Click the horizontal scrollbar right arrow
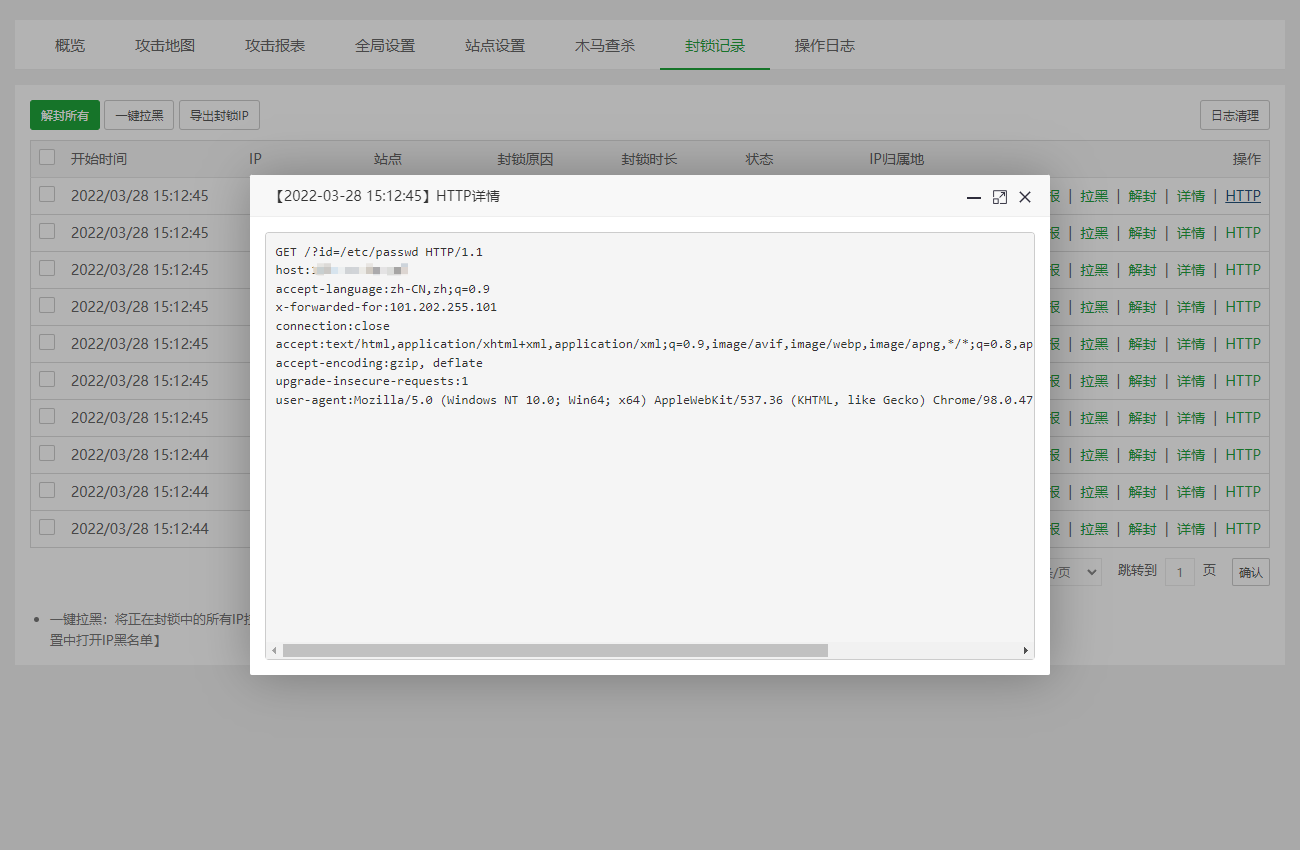 1025,651
